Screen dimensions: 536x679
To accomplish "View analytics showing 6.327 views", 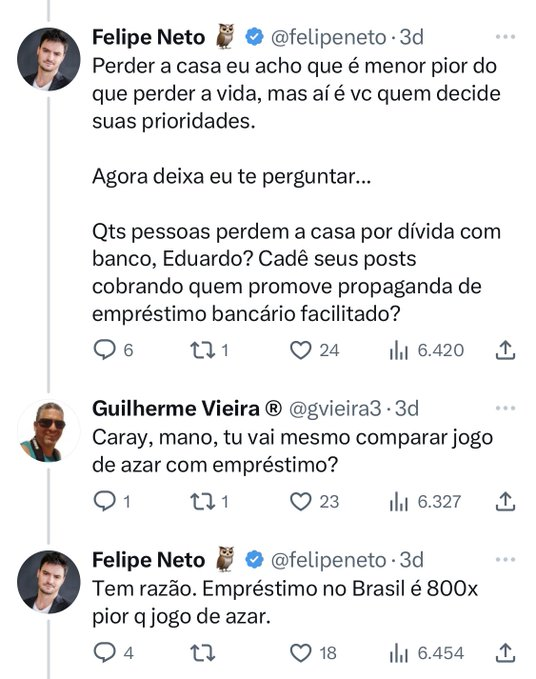I will (425, 501).
